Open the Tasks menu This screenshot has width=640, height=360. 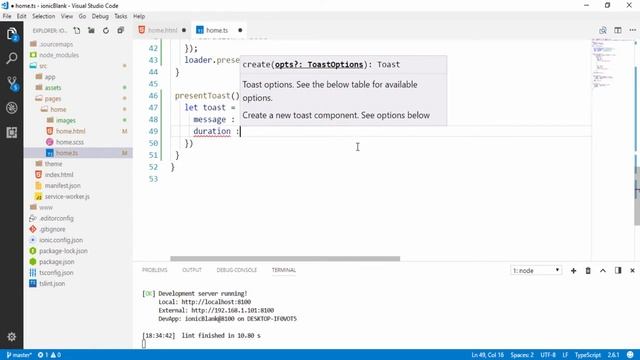click(120, 16)
